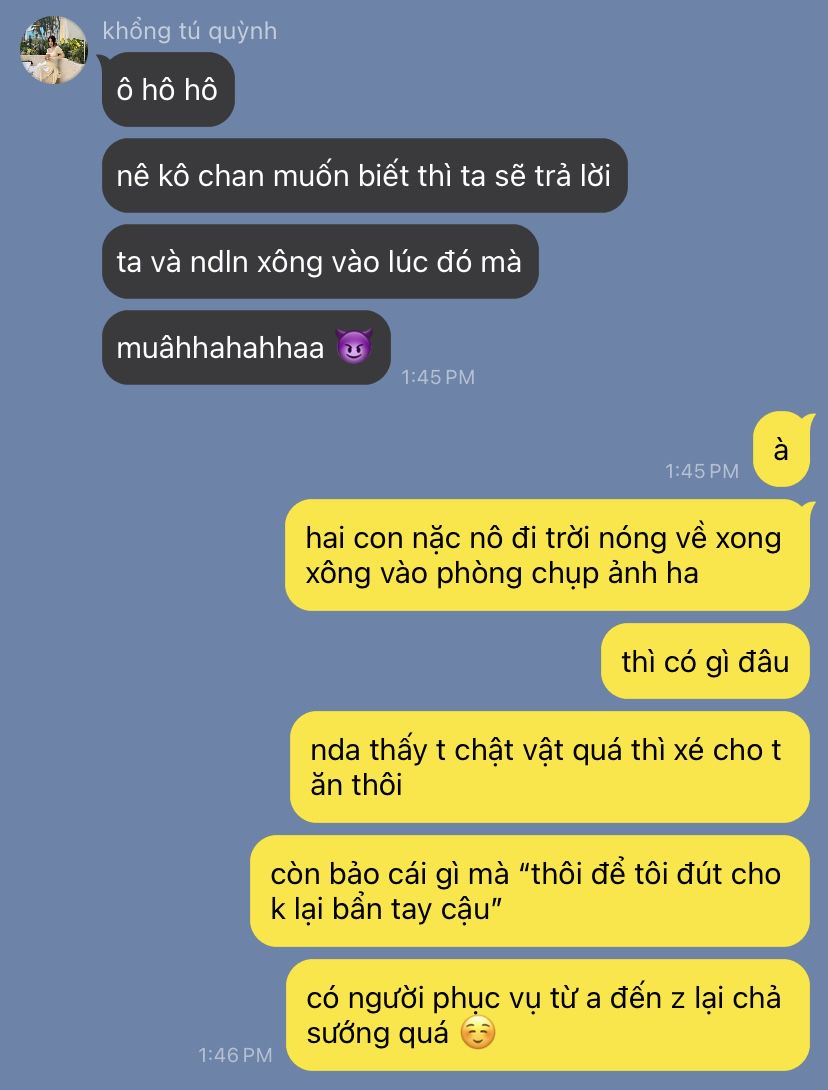Tap the words "ăn thôi" in yellow bubble
This screenshot has height=1090, width=828.
coord(357,785)
